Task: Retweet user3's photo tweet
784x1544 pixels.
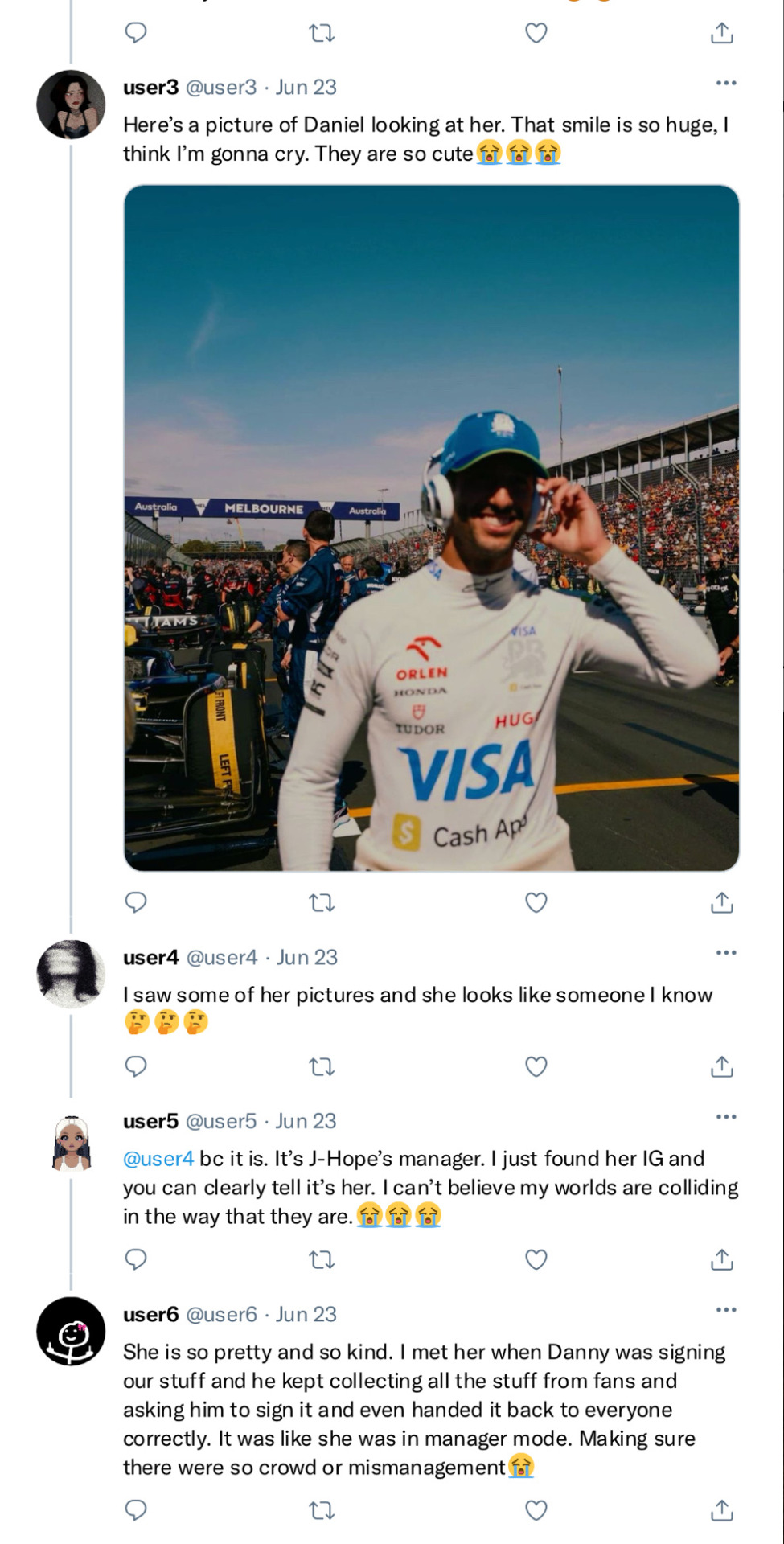Action: pos(322,903)
